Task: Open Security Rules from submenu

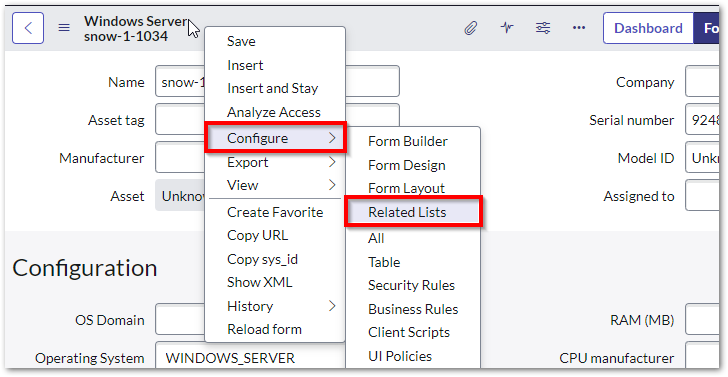Action: point(413,286)
